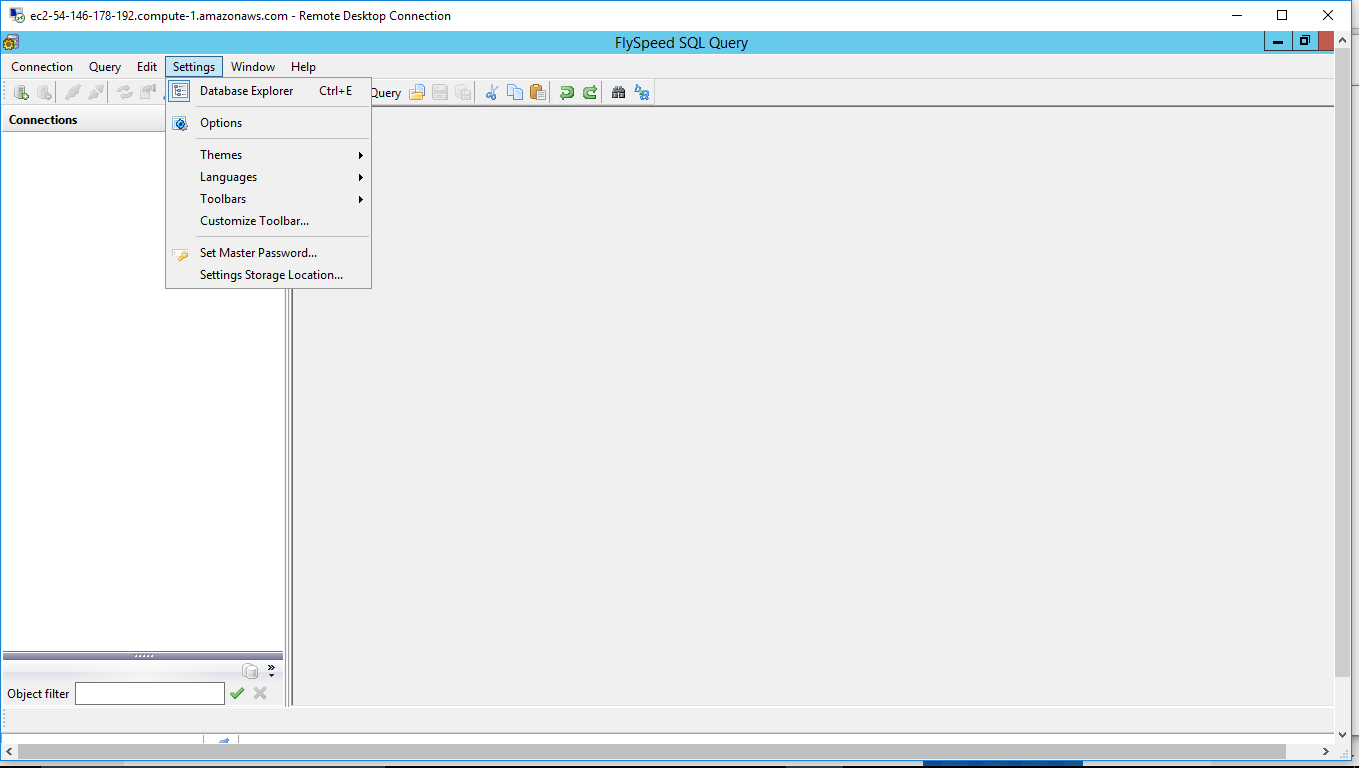Click the database icon above Object filter
The height and width of the screenshot is (768, 1359).
click(x=250, y=670)
